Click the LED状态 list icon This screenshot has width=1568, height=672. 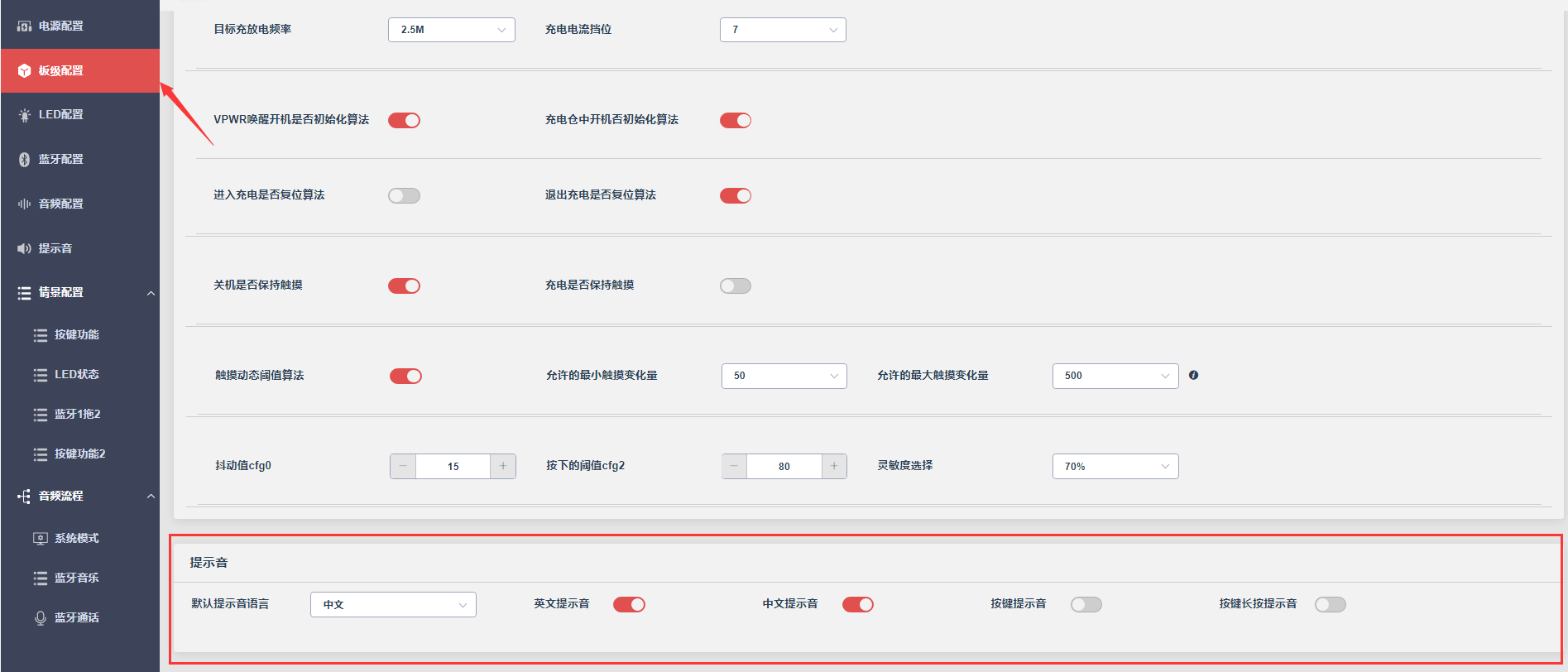point(41,375)
